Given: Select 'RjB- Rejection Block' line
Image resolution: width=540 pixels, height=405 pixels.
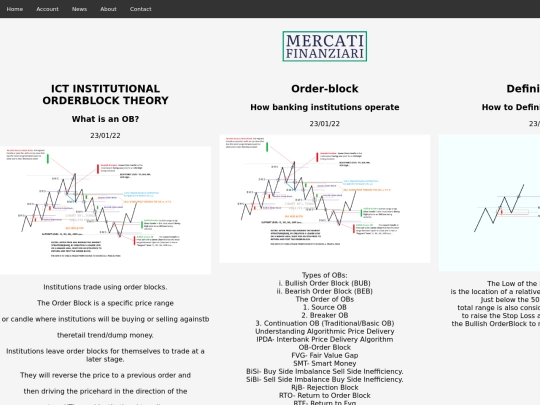Looking at the screenshot, I should pyautogui.click(x=325, y=387).
